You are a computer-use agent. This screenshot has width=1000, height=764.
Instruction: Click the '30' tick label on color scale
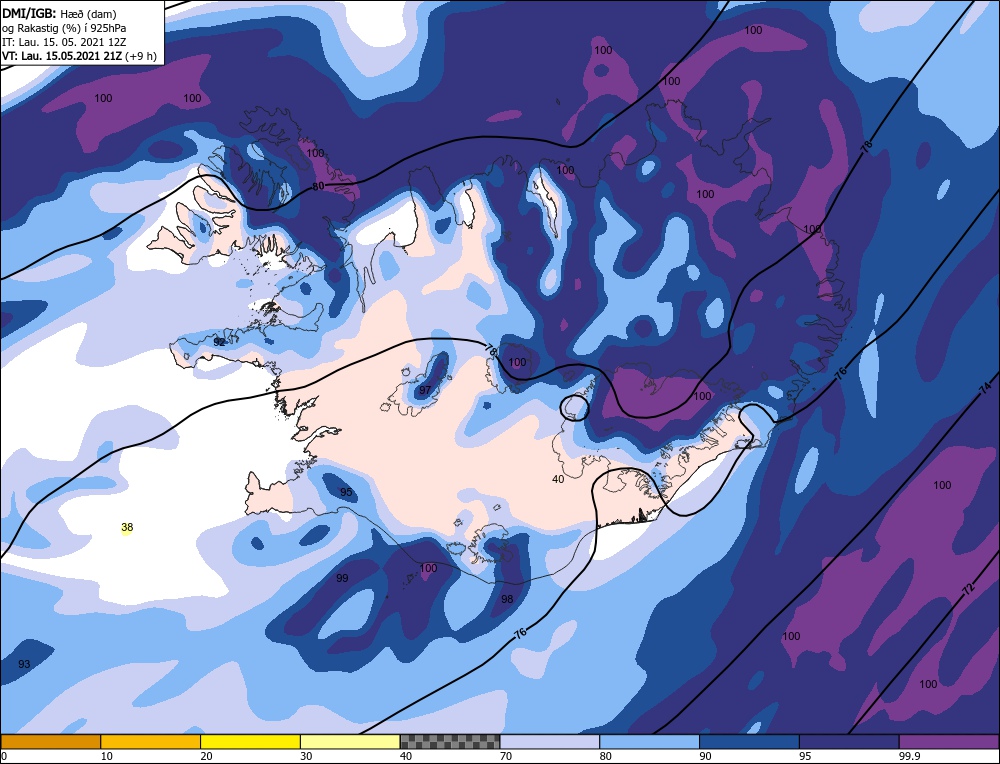(x=306, y=756)
